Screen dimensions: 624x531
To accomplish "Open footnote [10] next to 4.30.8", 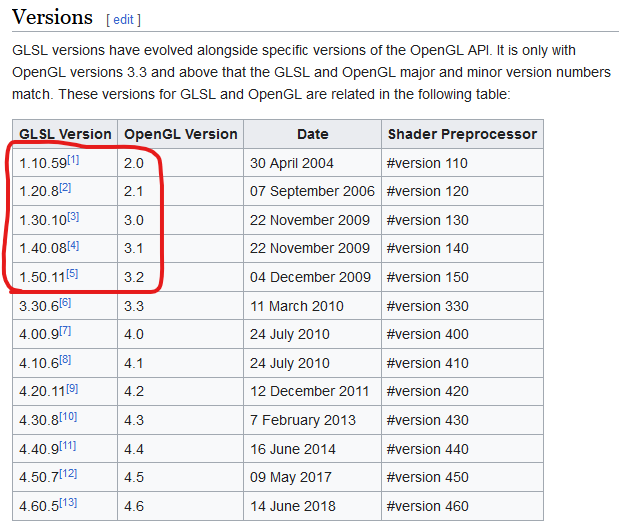I will (x=68, y=416).
